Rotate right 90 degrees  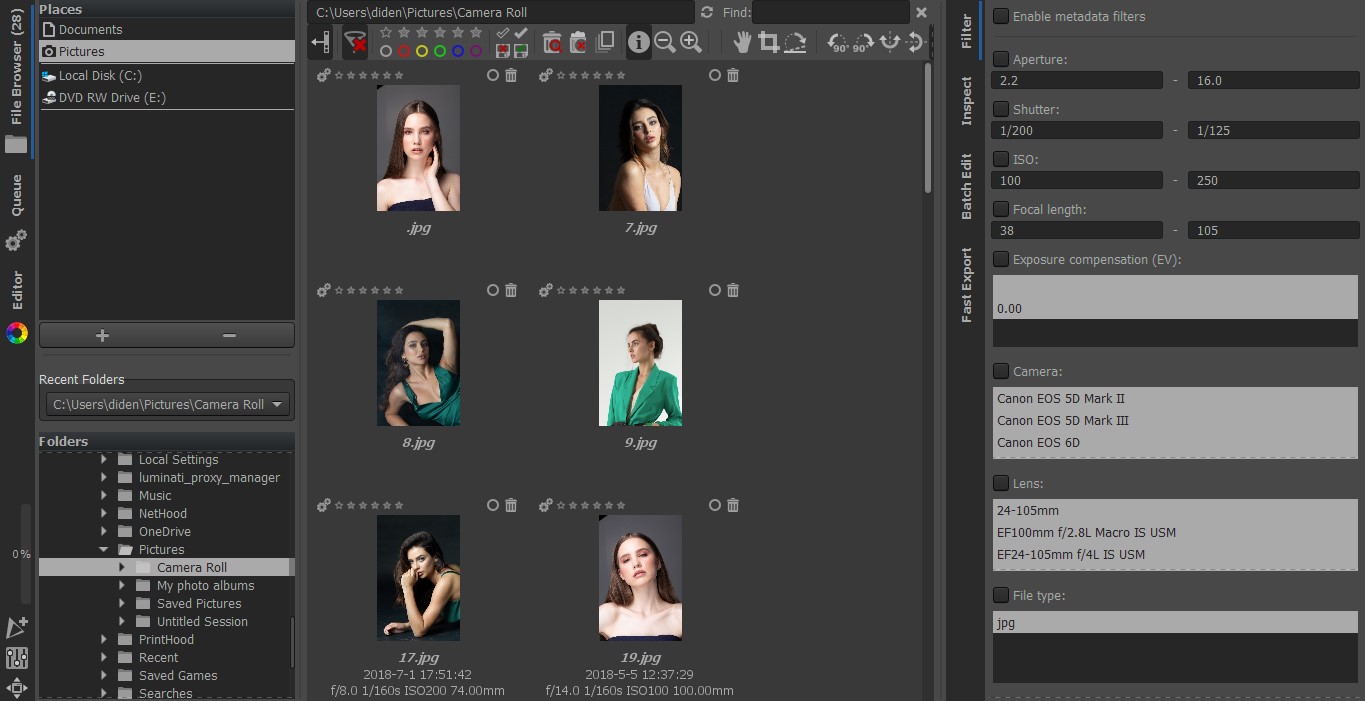[863, 42]
